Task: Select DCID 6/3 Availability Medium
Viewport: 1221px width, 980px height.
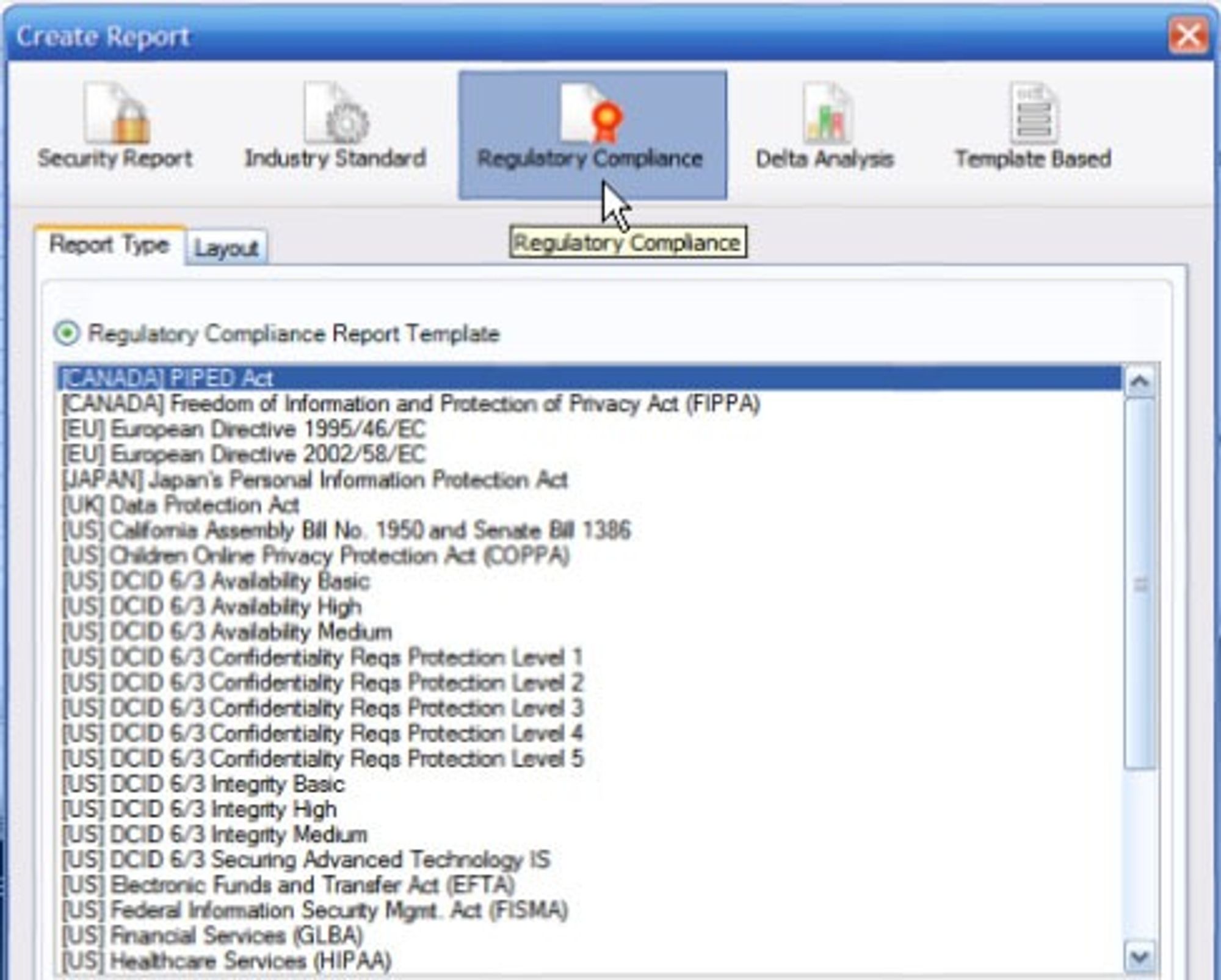Action: pyautogui.click(x=590, y=632)
